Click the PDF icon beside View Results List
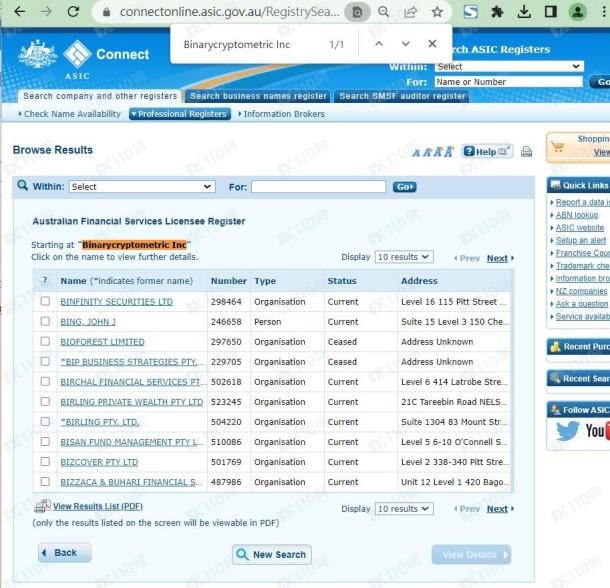Screen dimensions: 610x588 click(x=42, y=506)
